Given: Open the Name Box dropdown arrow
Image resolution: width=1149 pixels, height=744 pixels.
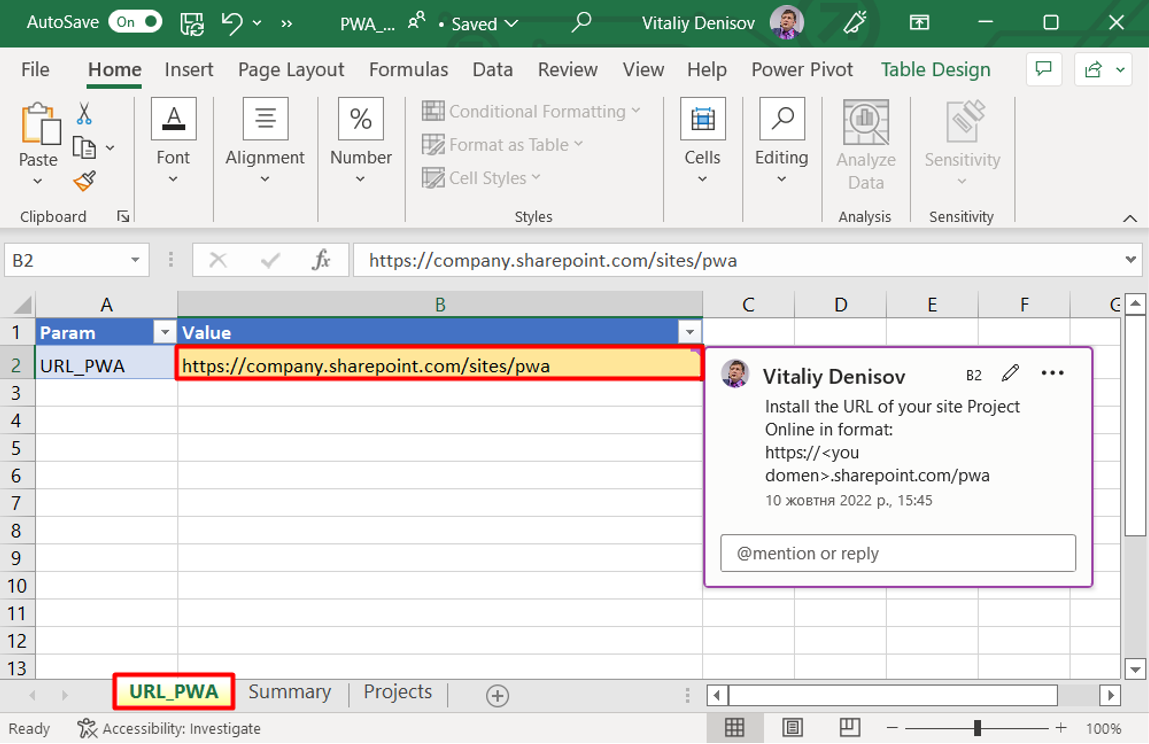Looking at the screenshot, I should coord(135,260).
